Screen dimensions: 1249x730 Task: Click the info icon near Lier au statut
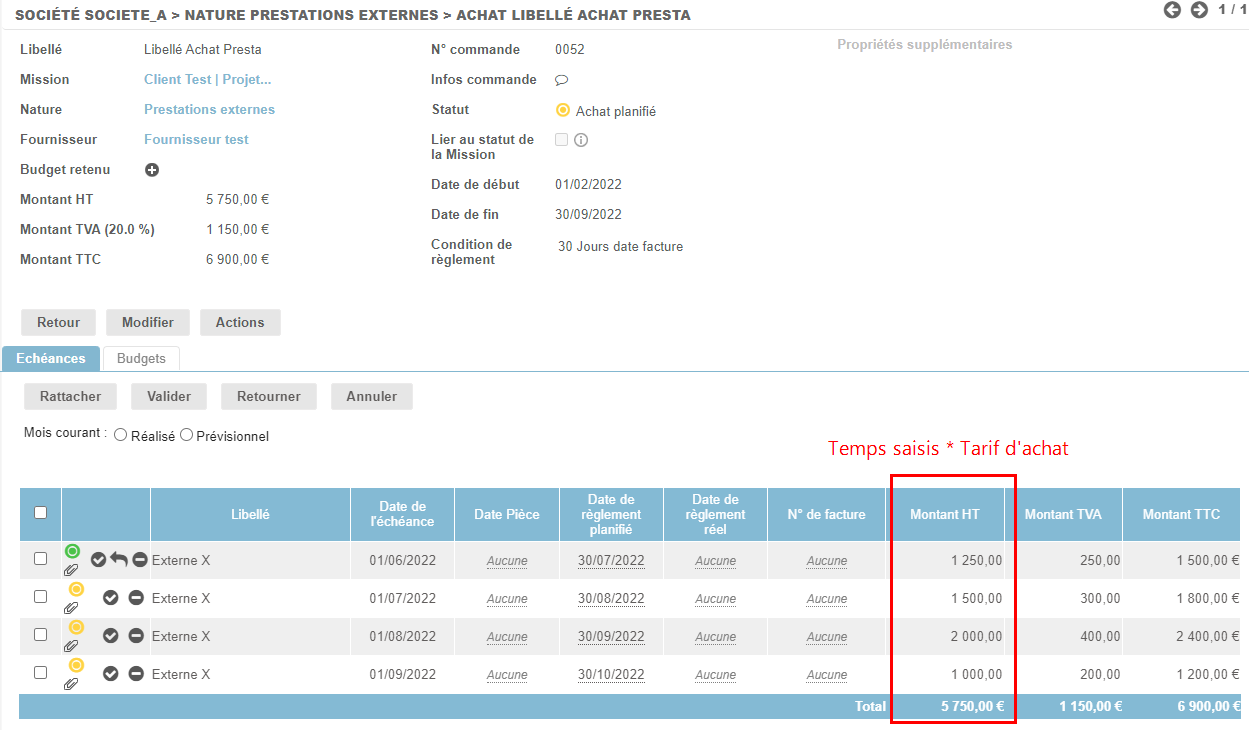(581, 140)
